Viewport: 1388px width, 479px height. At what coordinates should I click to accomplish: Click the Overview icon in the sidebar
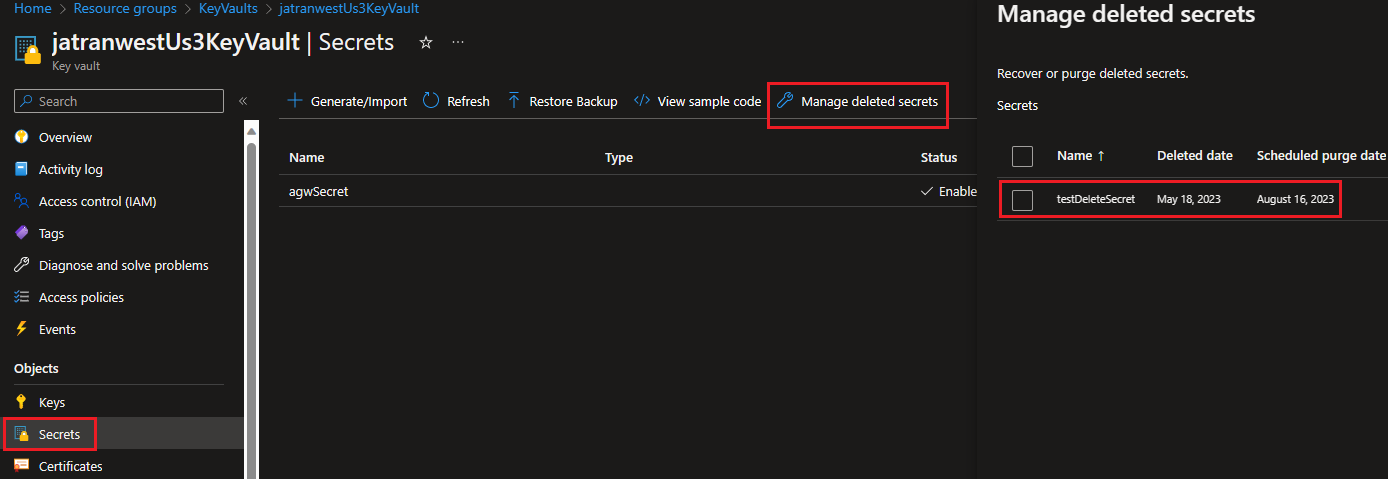[21, 137]
